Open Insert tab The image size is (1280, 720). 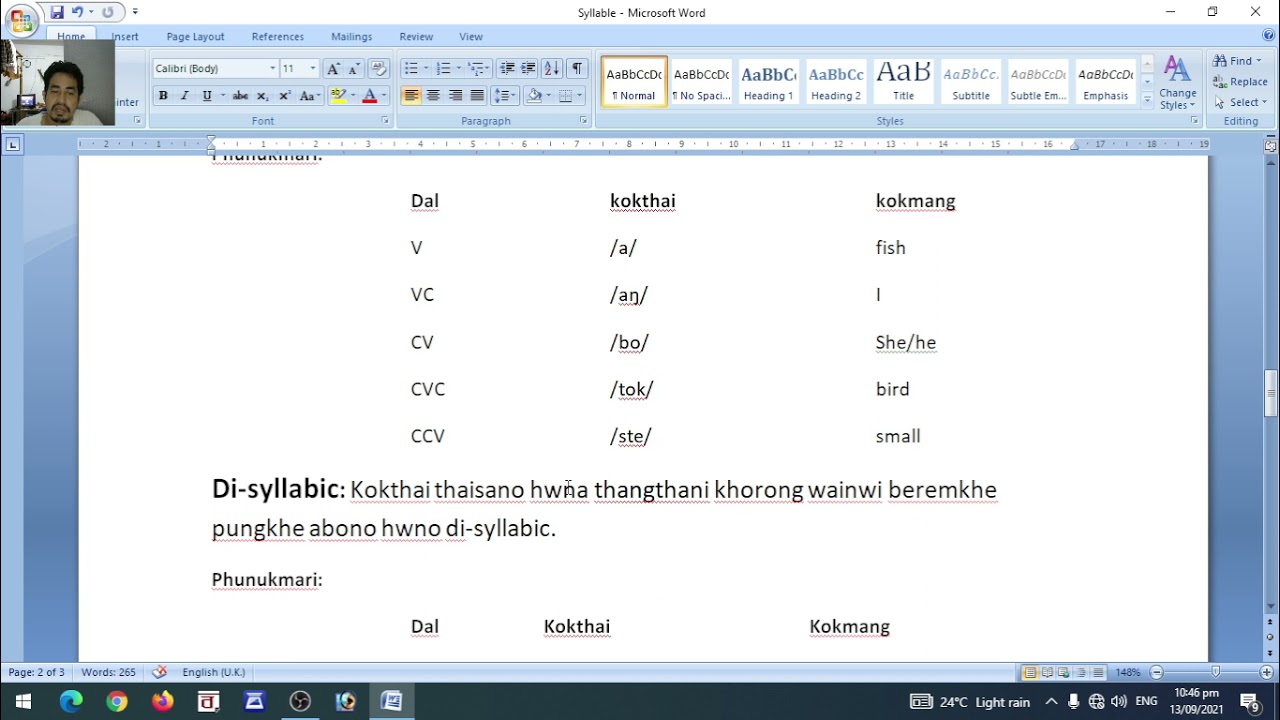[125, 37]
